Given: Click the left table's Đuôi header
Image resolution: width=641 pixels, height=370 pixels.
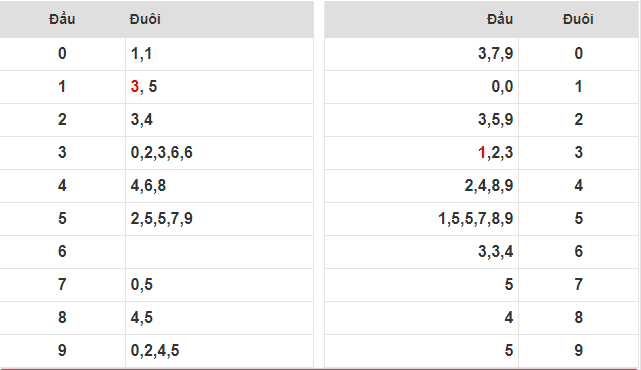Looking at the screenshot, I should [145, 19].
